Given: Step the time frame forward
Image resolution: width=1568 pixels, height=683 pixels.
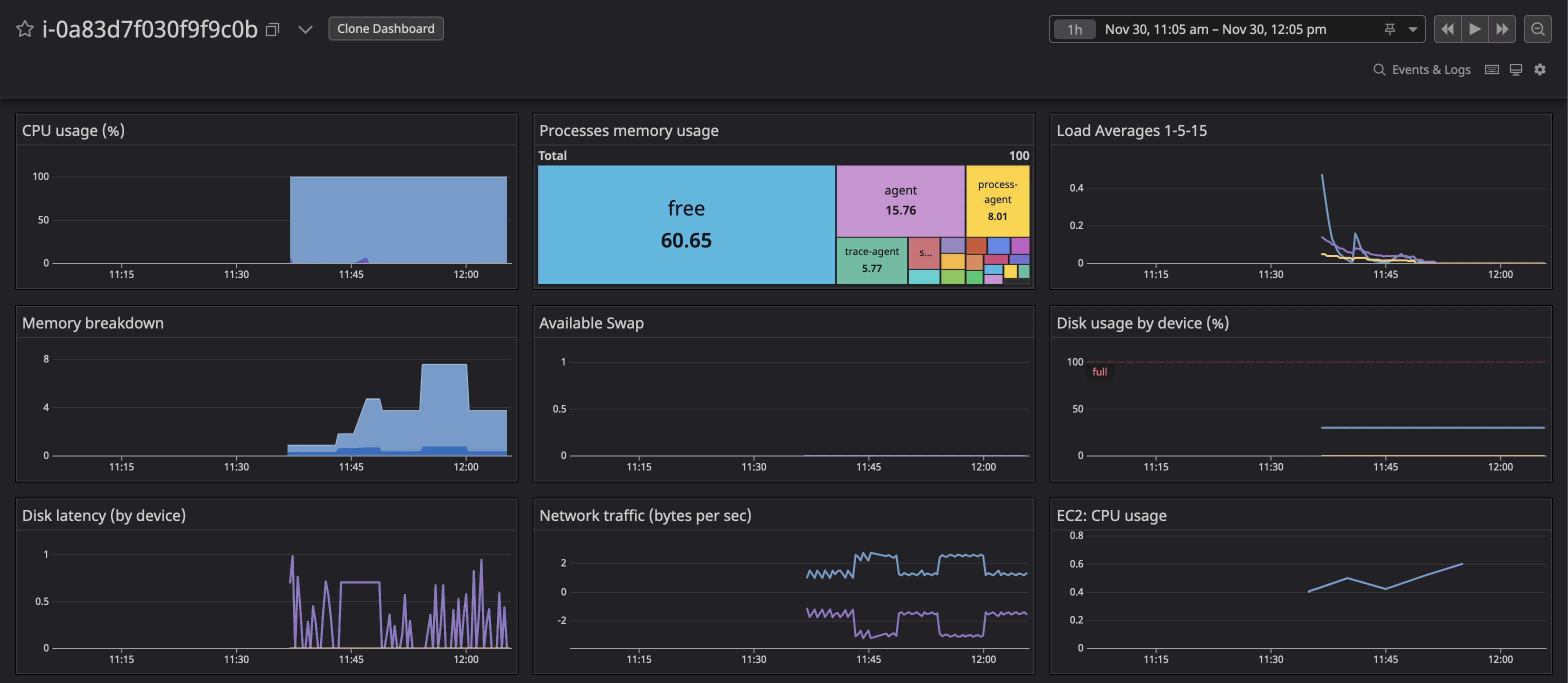Looking at the screenshot, I should click(x=1501, y=29).
